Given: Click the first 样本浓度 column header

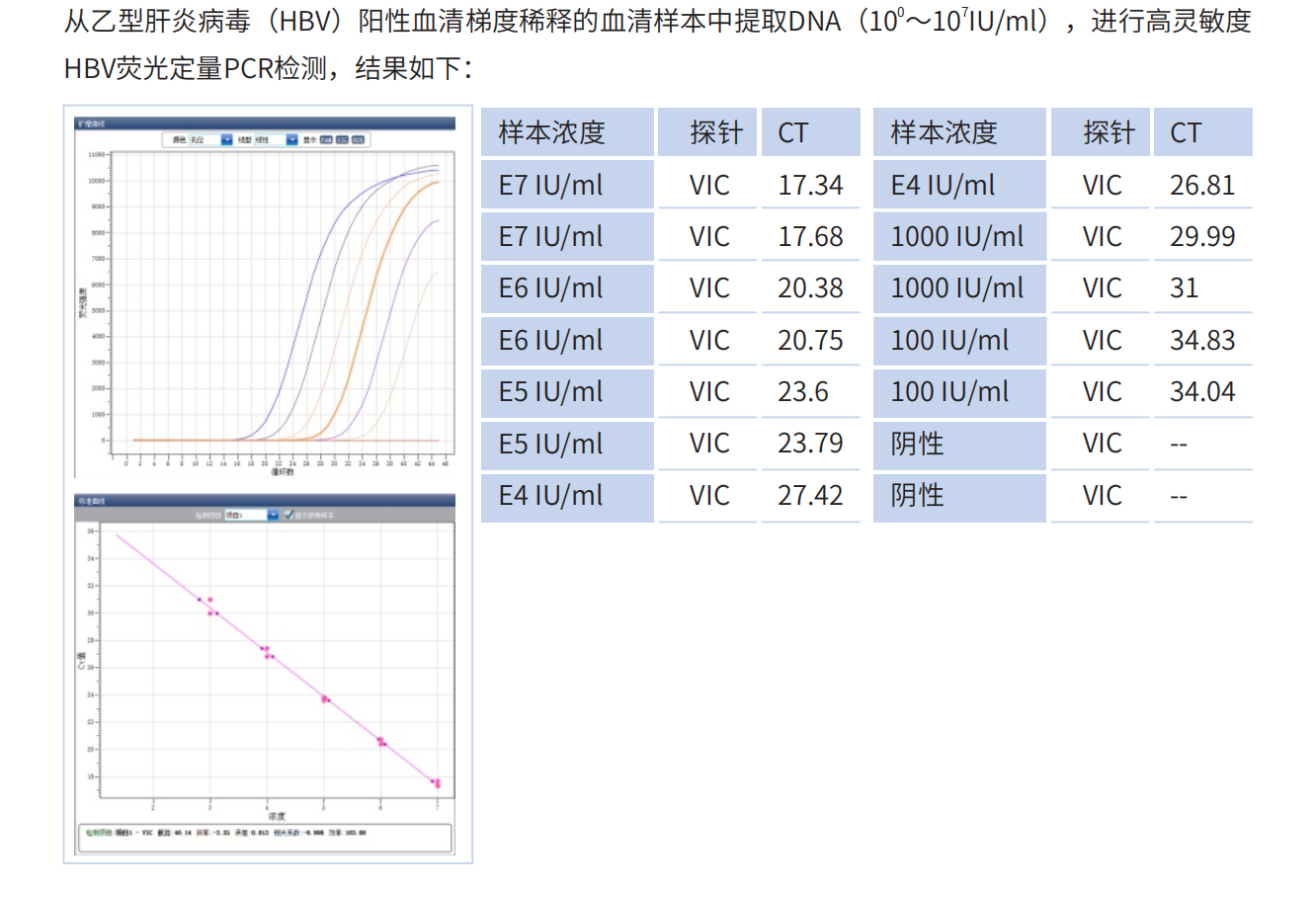Looking at the screenshot, I should [x=567, y=132].
